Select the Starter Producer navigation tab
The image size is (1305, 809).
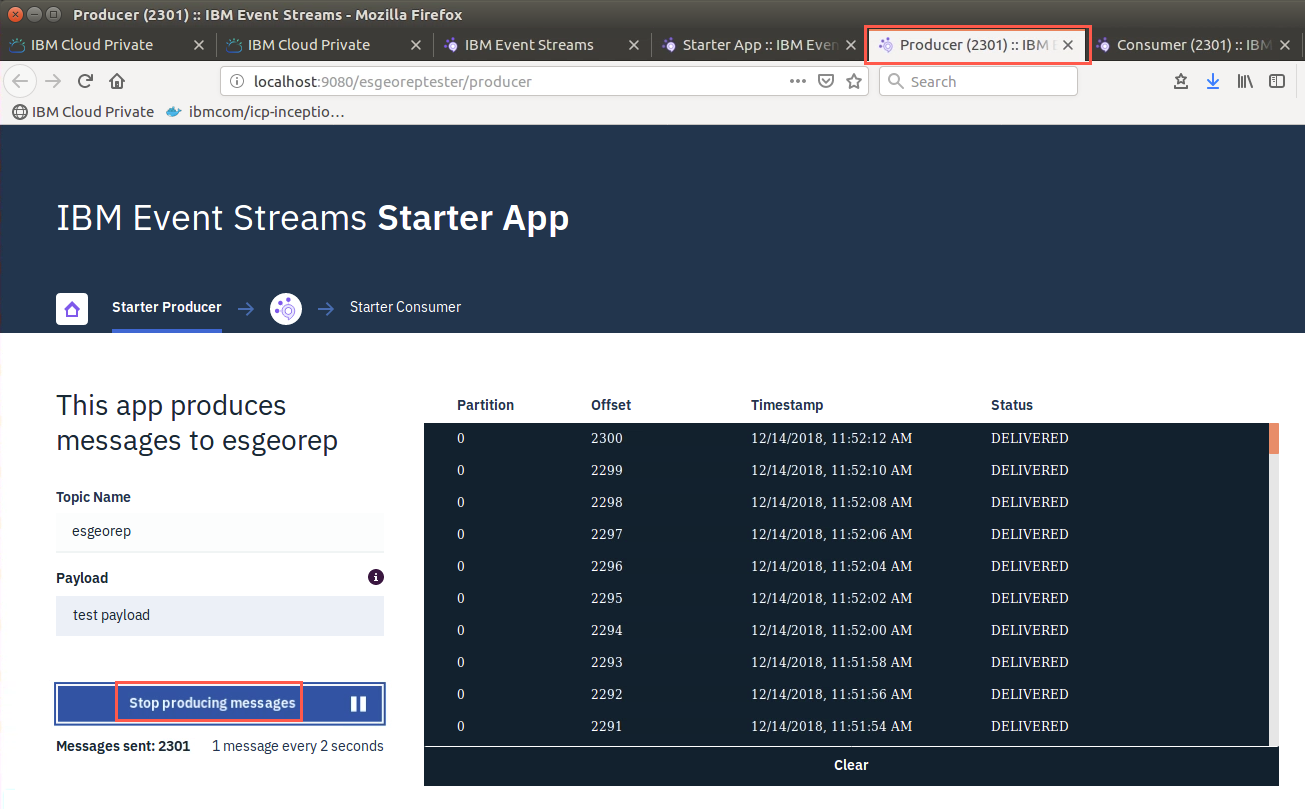click(167, 307)
